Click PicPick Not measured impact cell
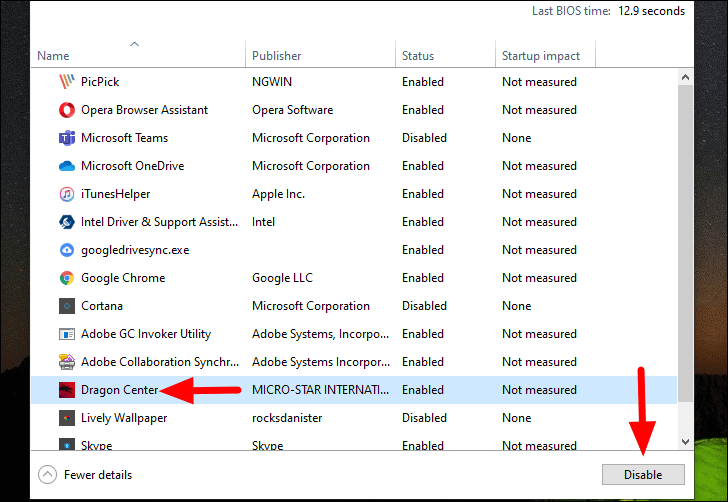 (540, 82)
